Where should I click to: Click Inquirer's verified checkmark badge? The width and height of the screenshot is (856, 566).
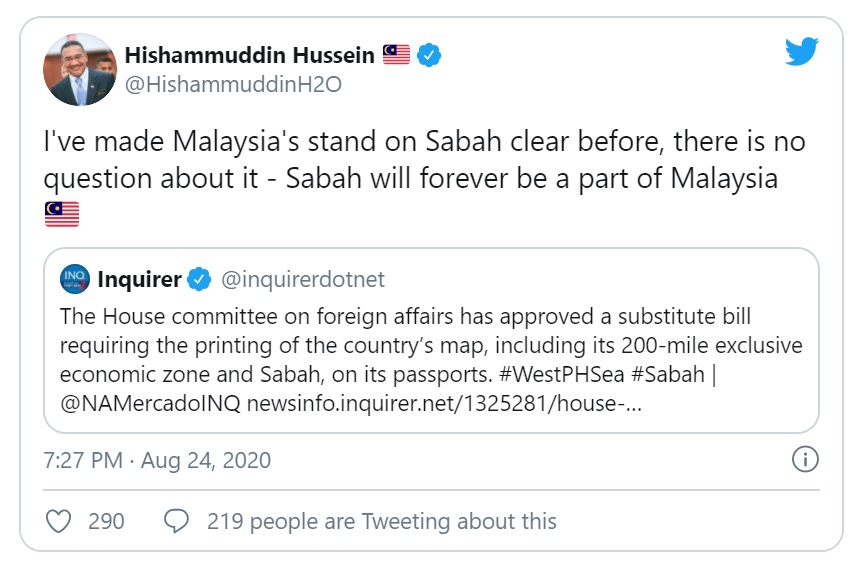point(200,279)
